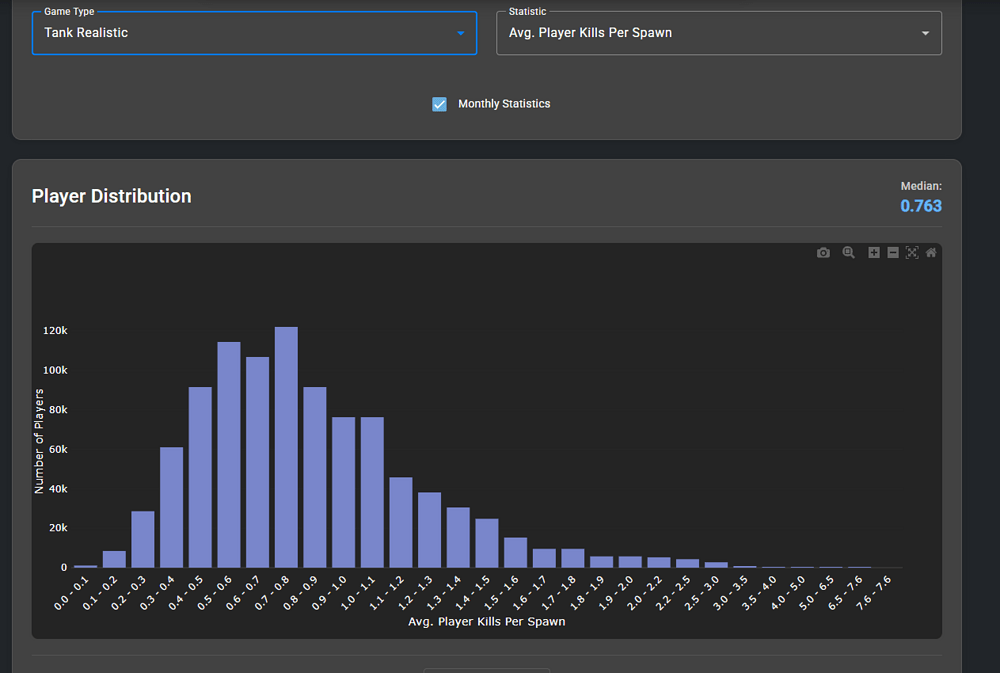Image resolution: width=1000 pixels, height=673 pixels.
Task: Download the plot using the camera icon
Action: [x=823, y=253]
